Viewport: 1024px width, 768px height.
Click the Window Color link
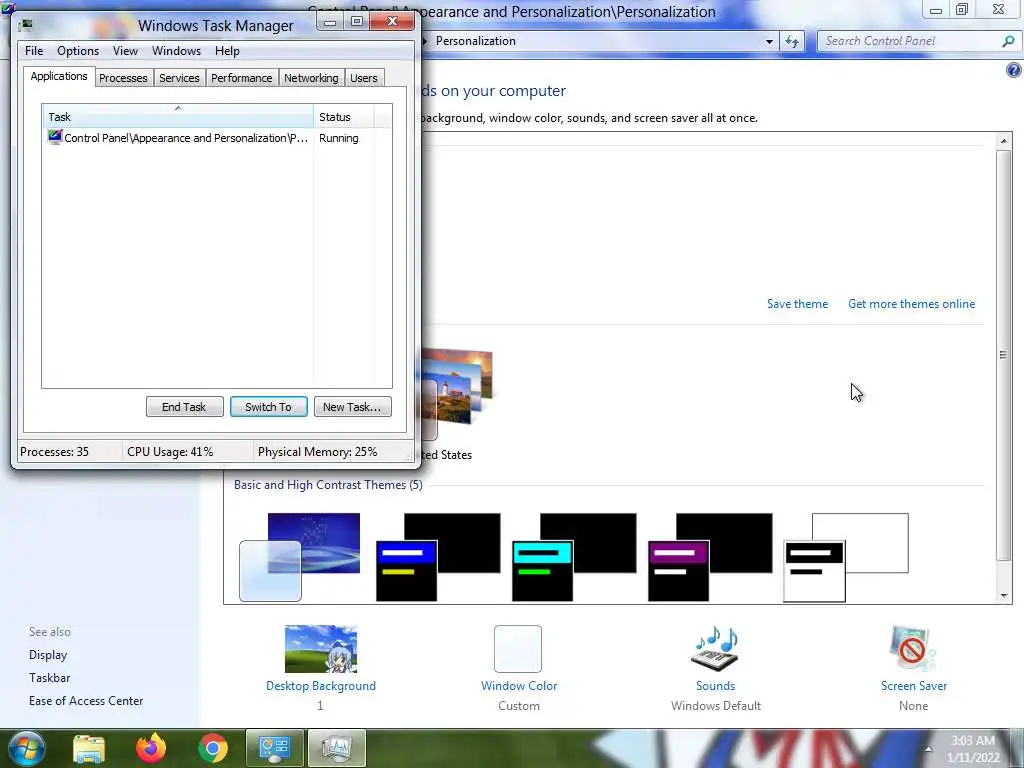pyautogui.click(x=519, y=686)
